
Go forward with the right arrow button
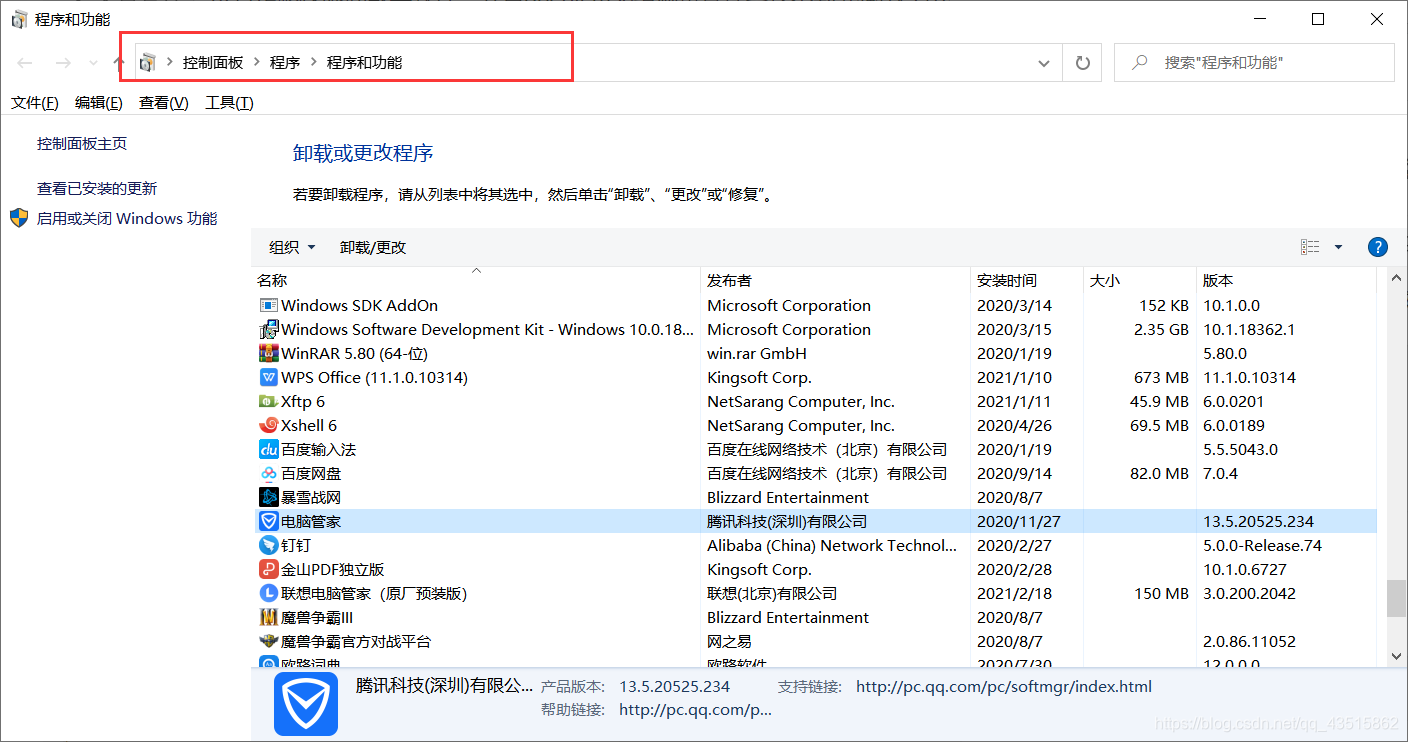point(62,63)
